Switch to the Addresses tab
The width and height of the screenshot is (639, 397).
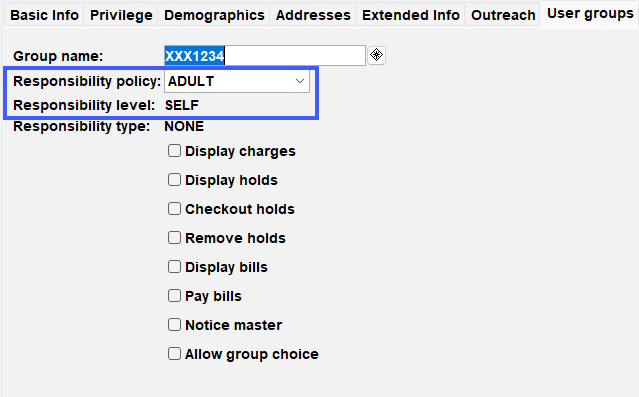tap(313, 15)
